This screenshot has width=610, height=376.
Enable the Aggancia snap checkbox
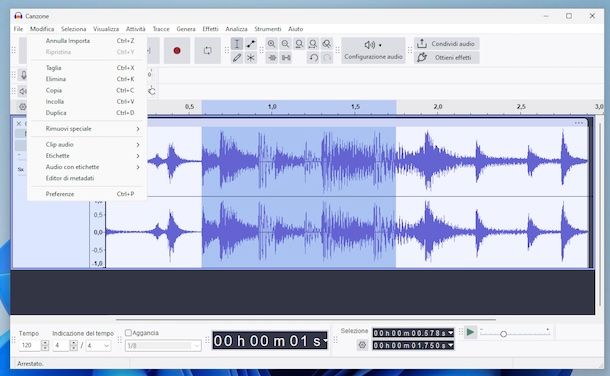[128, 333]
